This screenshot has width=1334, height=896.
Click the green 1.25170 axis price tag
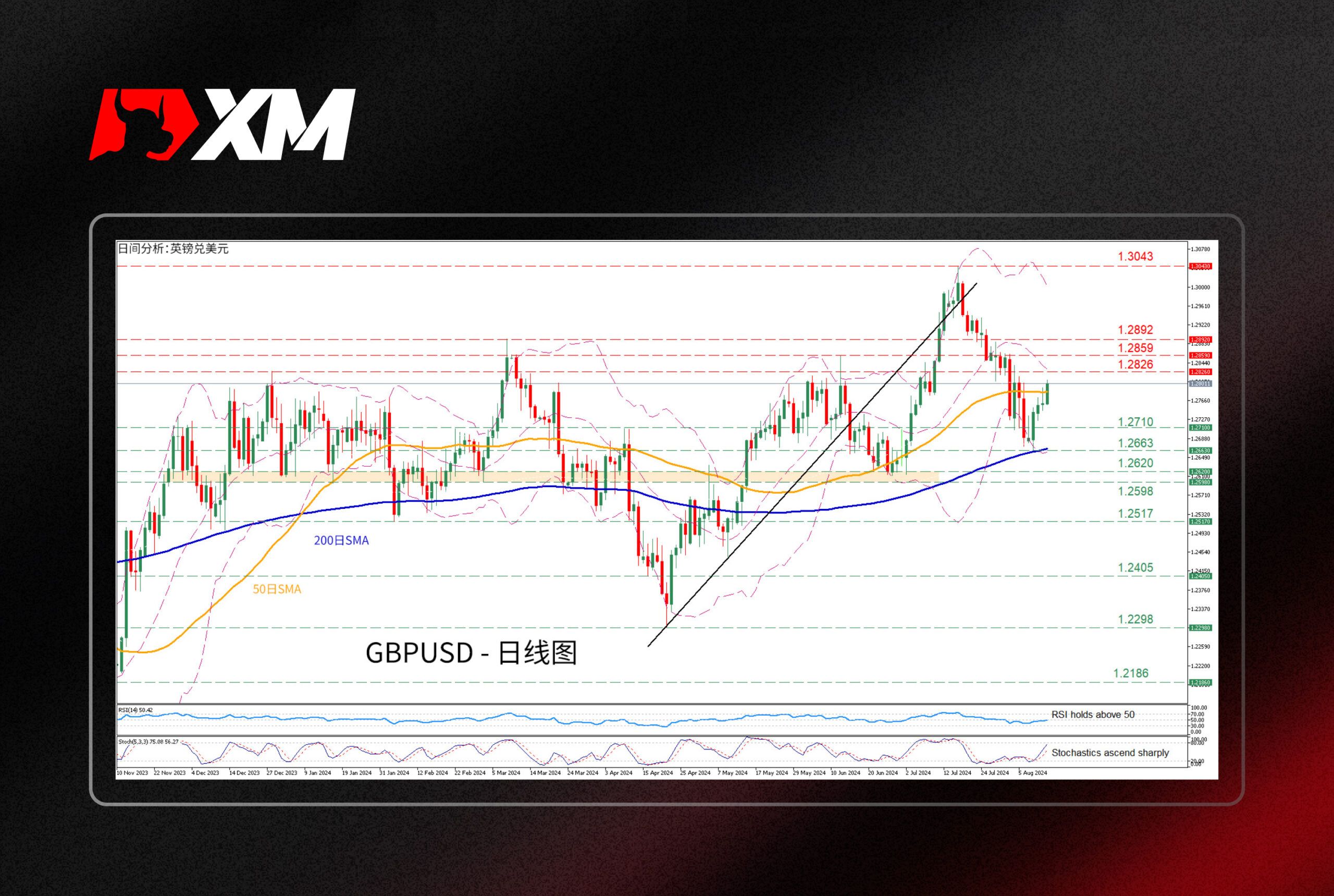pyautogui.click(x=1200, y=521)
